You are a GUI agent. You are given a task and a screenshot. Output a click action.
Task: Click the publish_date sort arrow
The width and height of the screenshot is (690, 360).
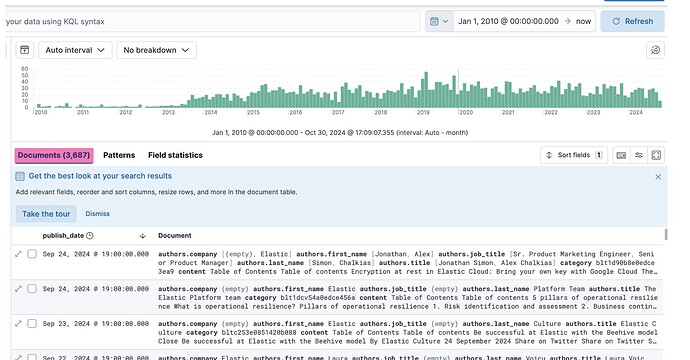[143, 236]
